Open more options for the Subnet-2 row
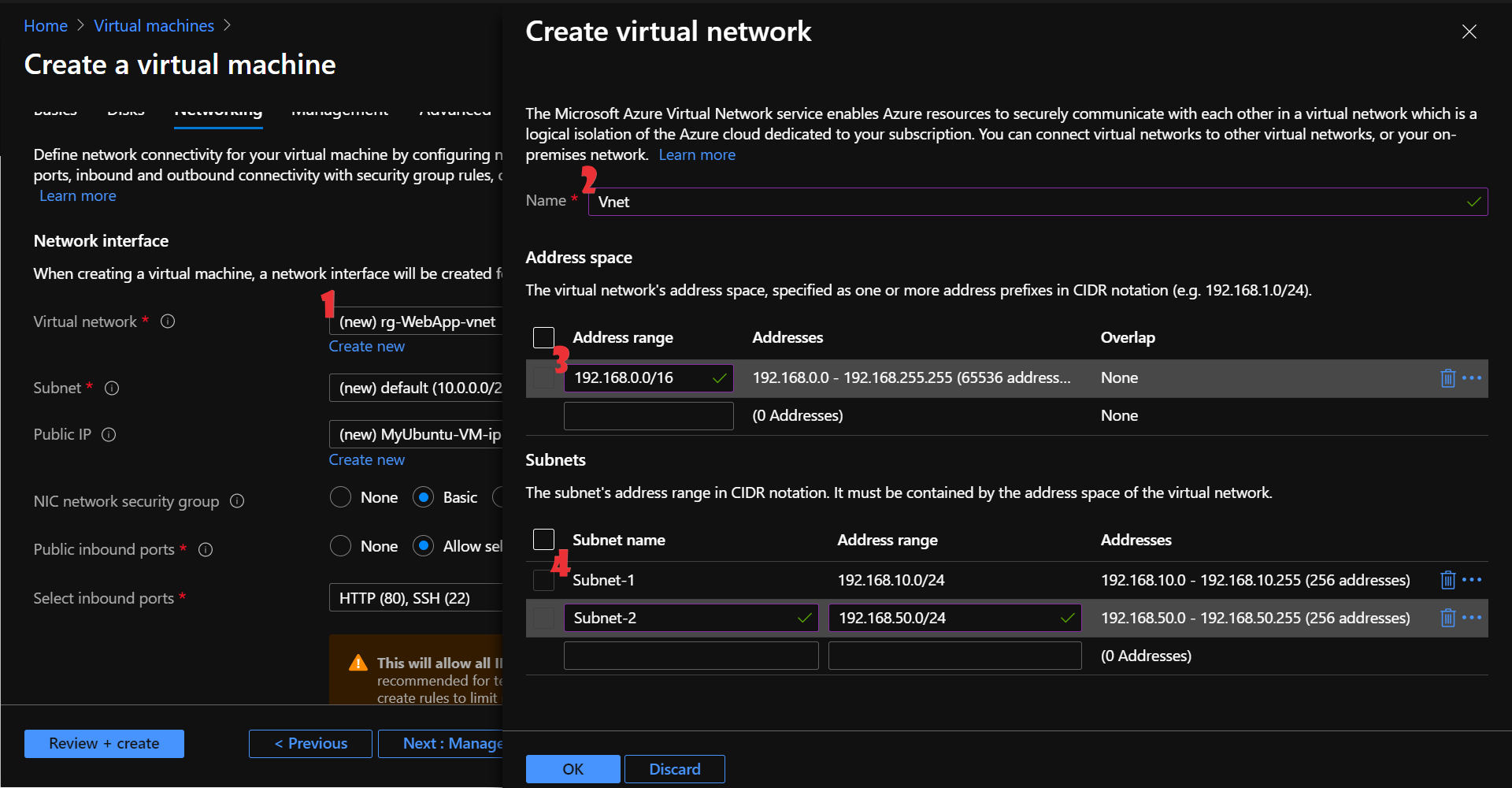This screenshot has height=788, width=1512. [x=1472, y=618]
